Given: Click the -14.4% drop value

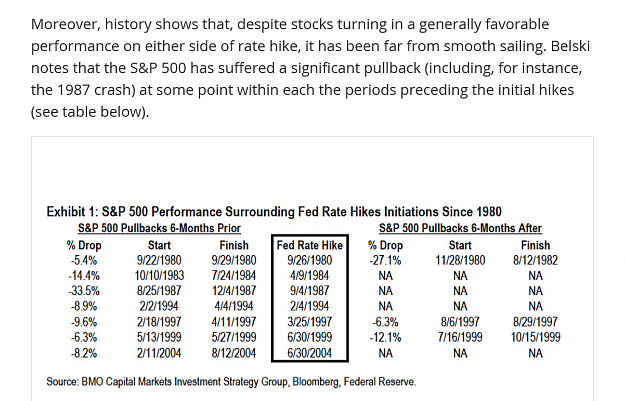Looking at the screenshot, I should 84,275.
